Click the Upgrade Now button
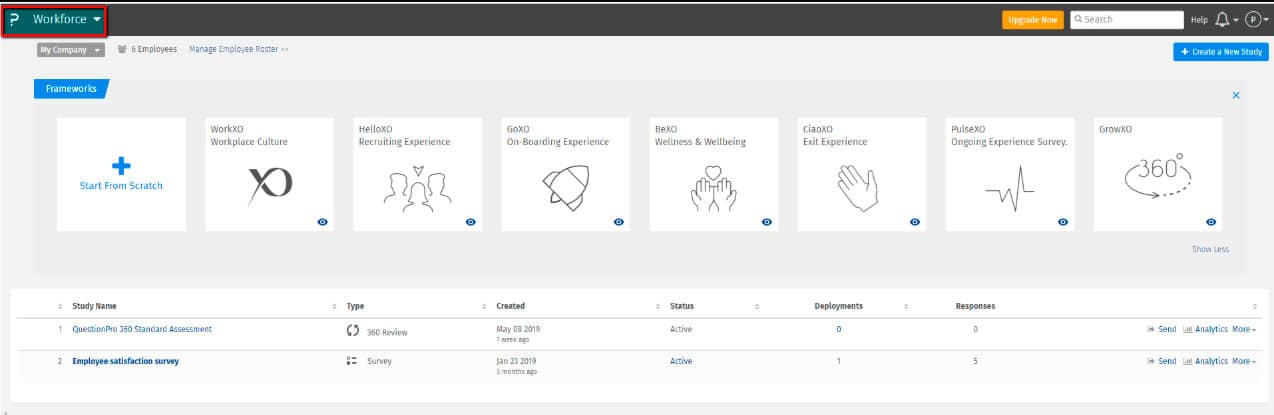The height and width of the screenshot is (415, 1274). pyautogui.click(x=1033, y=20)
